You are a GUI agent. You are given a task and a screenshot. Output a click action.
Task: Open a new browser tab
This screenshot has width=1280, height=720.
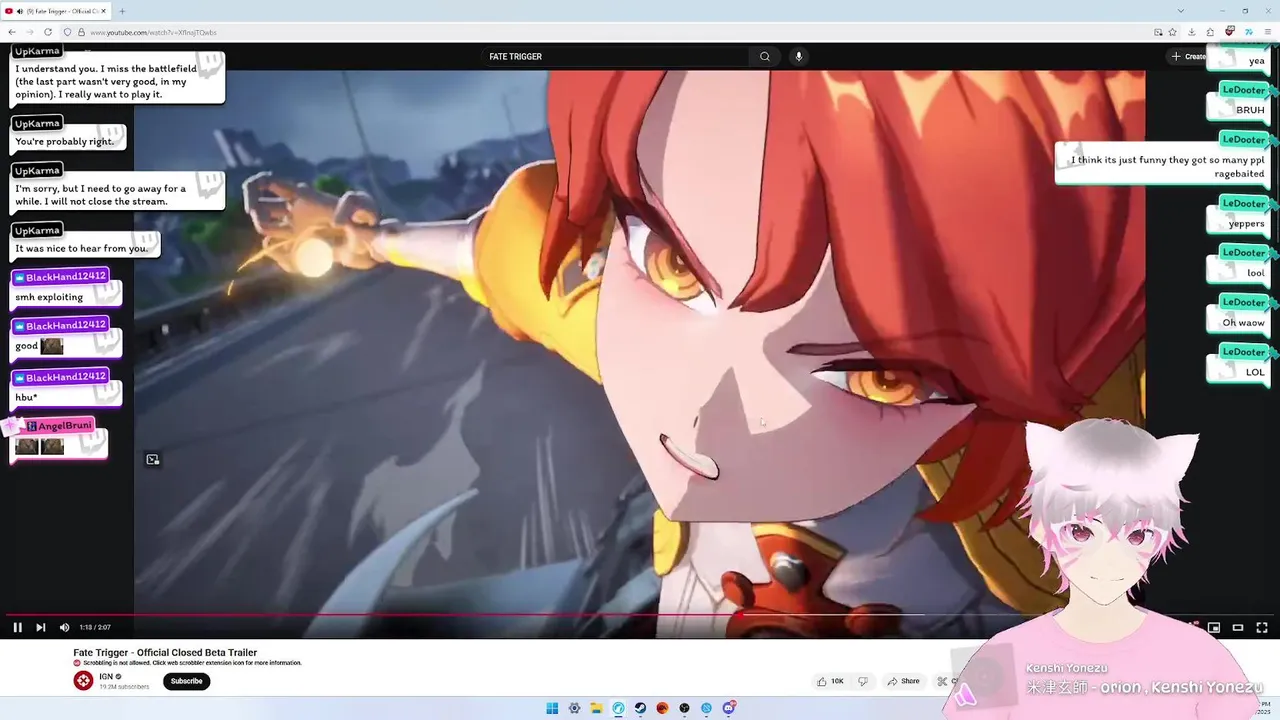point(122,11)
